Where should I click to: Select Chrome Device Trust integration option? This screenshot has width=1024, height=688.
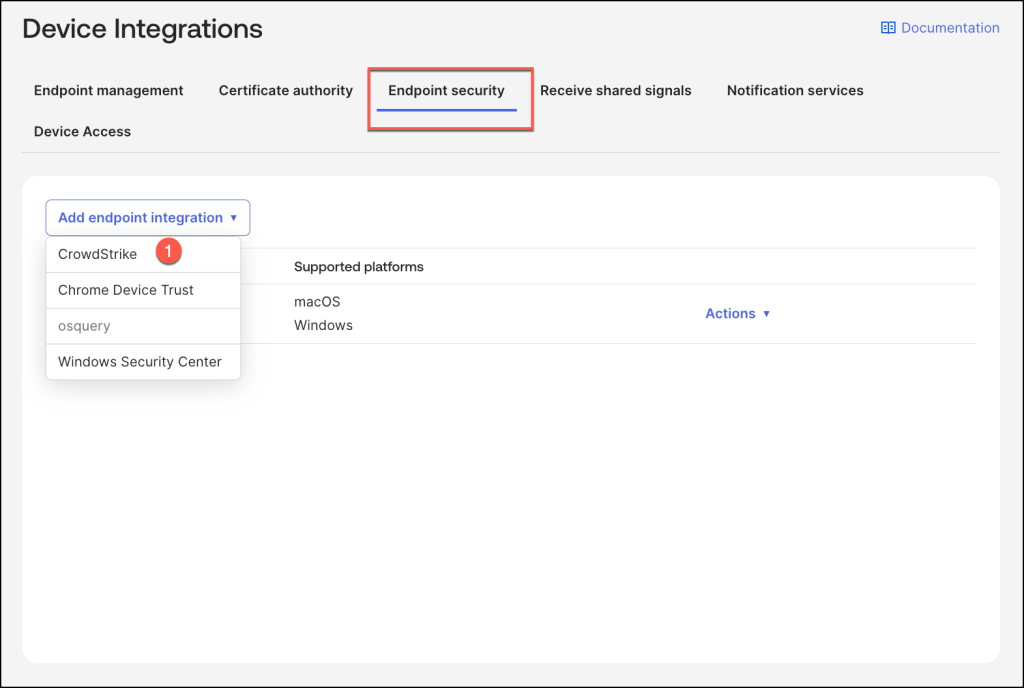click(x=126, y=290)
